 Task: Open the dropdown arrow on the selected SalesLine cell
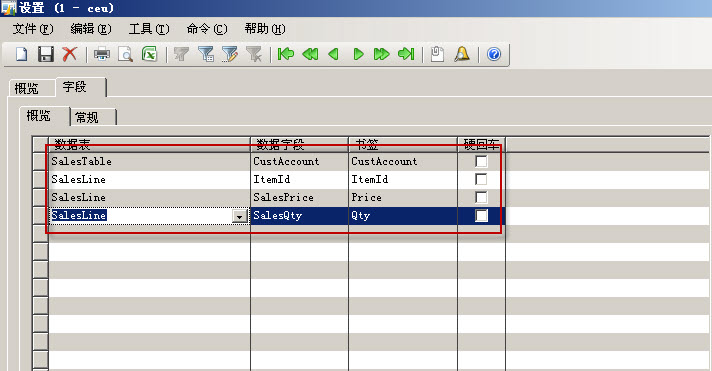click(x=239, y=216)
